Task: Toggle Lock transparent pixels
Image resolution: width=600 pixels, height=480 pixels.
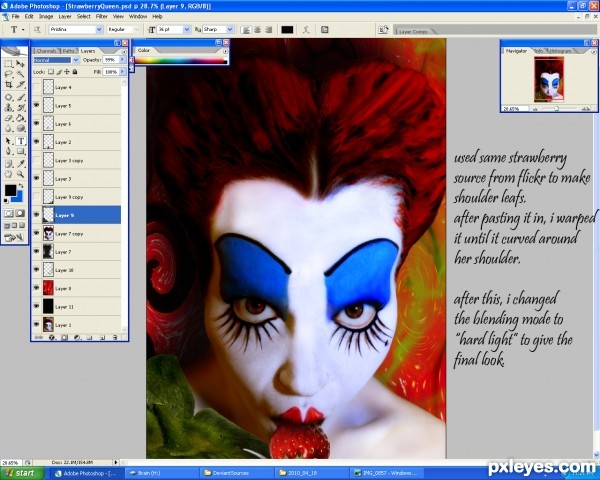Action: [51, 72]
